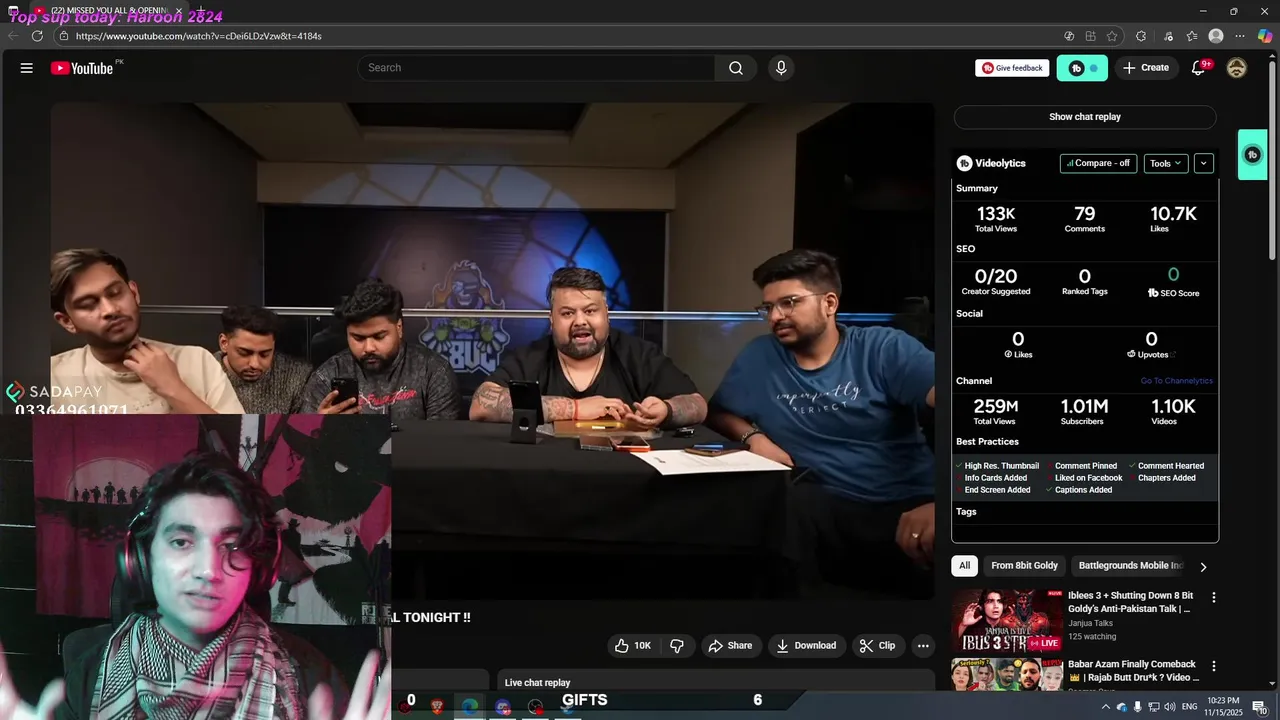Open the browser Extensions puzzle icon
Viewport: 1280px width, 720px height.
click(x=1141, y=36)
